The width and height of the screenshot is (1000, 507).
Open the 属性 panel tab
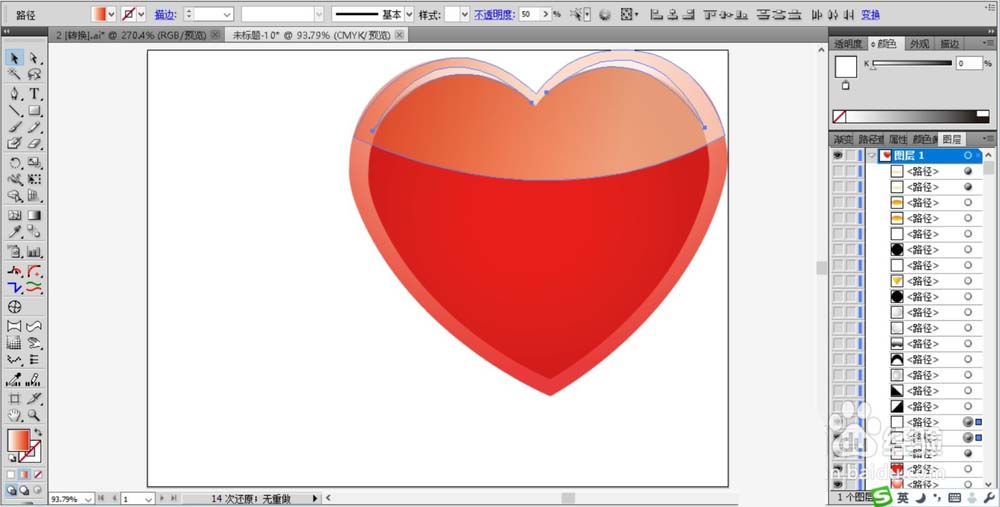(x=897, y=139)
